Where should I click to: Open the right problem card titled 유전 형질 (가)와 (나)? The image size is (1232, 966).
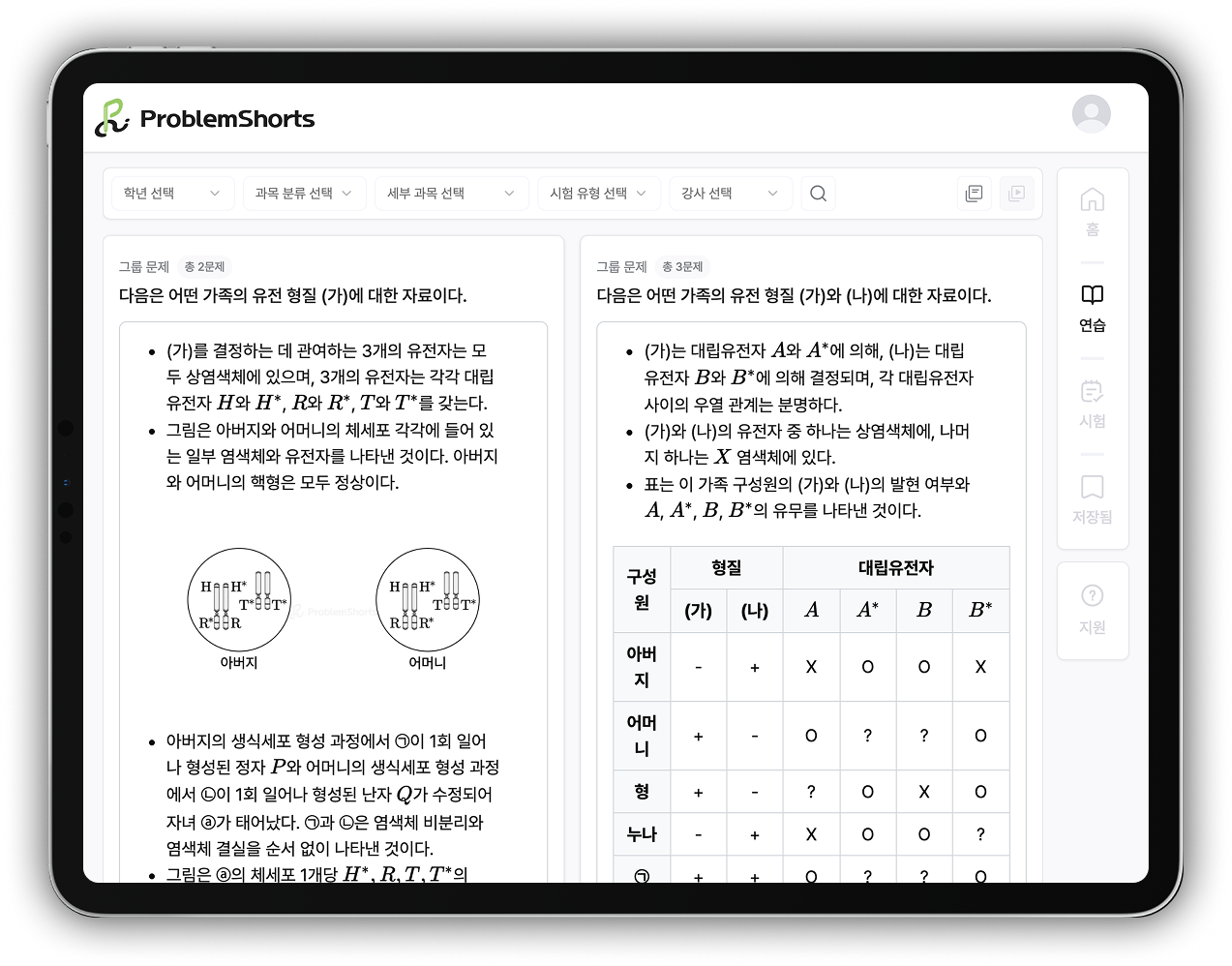pos(794,295)
